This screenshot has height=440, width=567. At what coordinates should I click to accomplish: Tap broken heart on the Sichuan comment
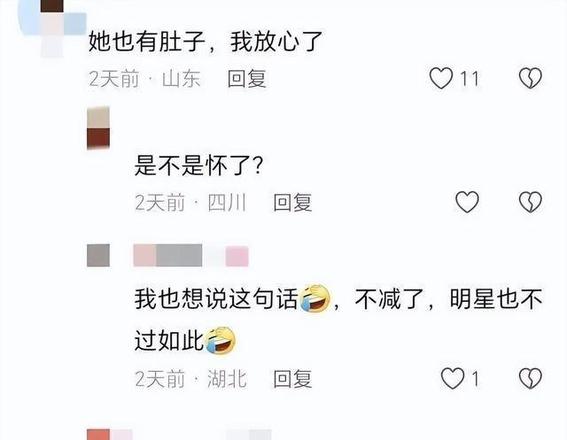point(530,202)
